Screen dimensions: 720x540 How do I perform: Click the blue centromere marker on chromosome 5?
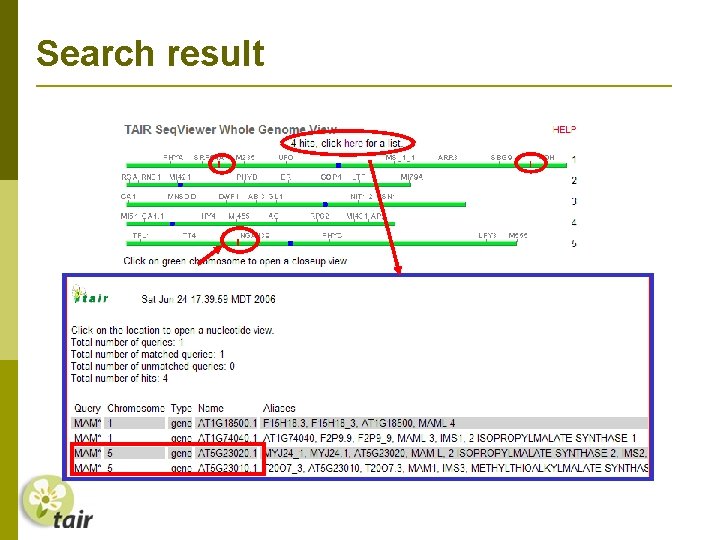[290, 243]
